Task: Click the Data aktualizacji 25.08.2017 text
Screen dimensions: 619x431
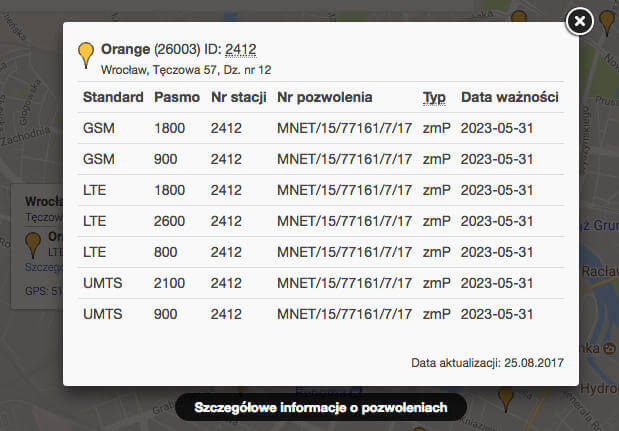Action: 487,363
